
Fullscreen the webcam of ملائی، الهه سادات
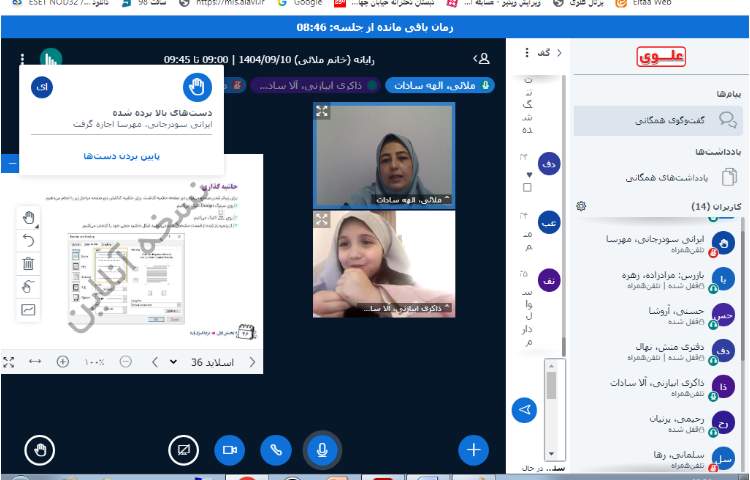[322, 111]
